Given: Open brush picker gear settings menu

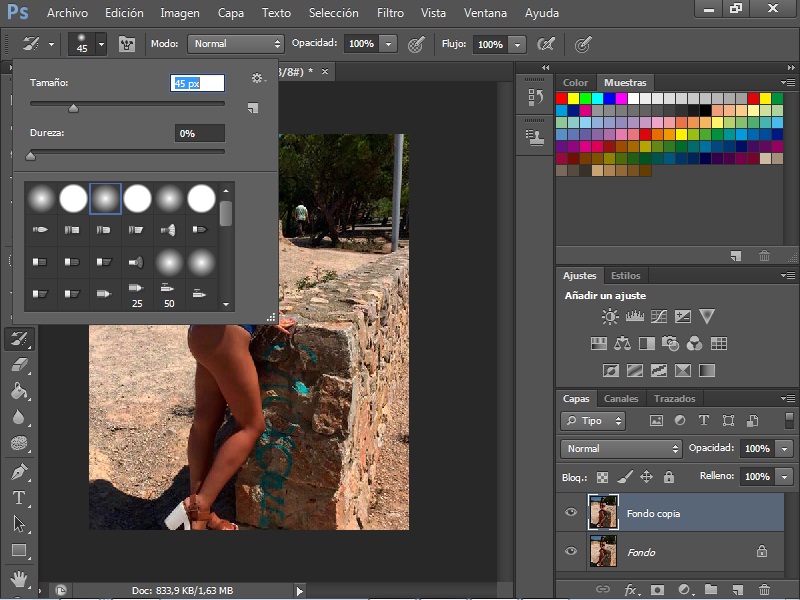Looking at the screenshot, I should pos(258,78).
